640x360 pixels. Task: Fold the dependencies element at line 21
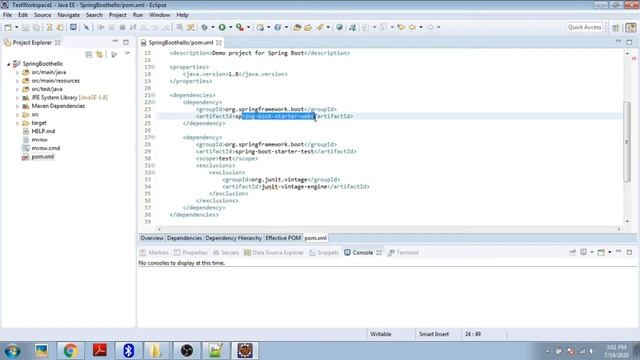coord(153,95)
